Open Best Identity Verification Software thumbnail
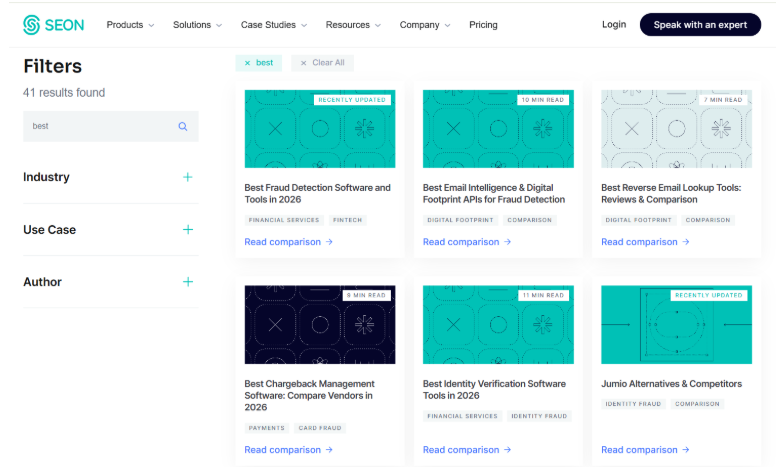The image size is (776, 467). click(x=498, y=325)
